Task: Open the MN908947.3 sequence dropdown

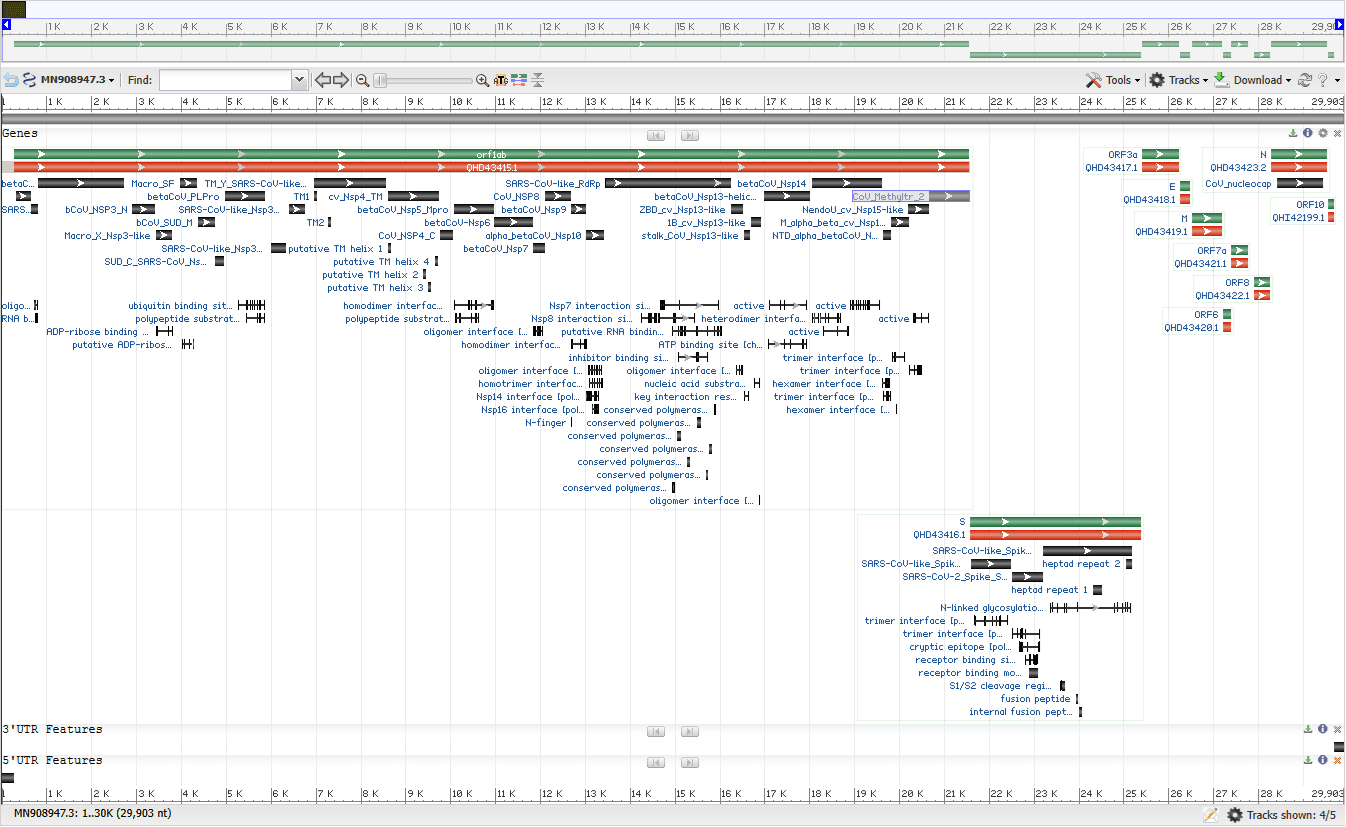Action: [76, 80]
